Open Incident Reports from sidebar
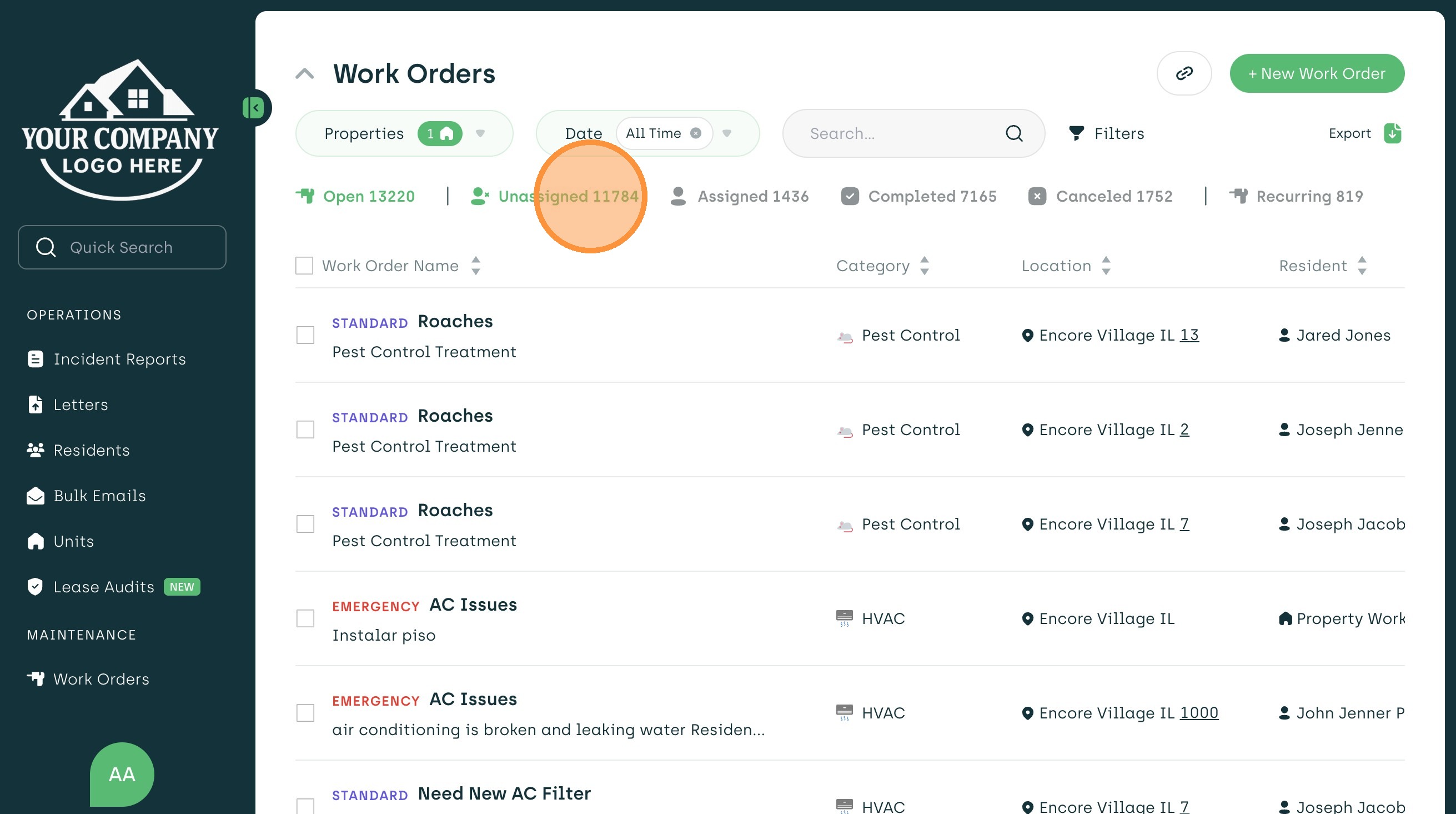 [x=119, y=359]
